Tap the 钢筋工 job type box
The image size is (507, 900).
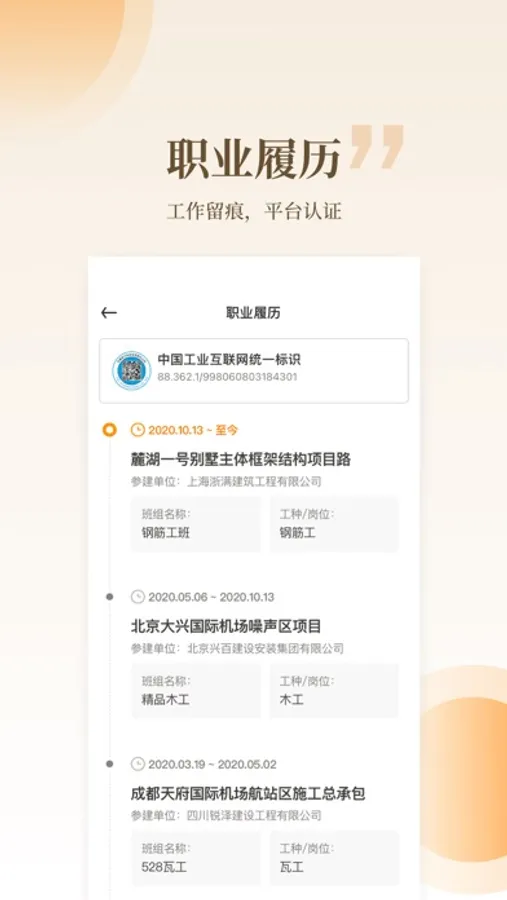334,524
